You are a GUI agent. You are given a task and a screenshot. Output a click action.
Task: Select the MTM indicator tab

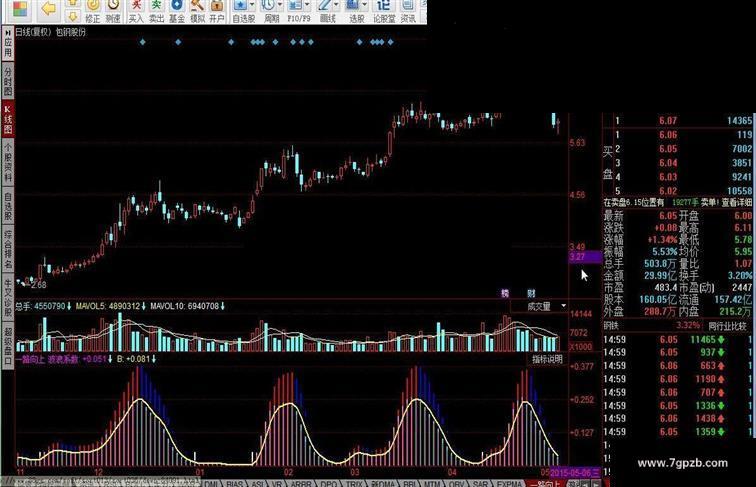pyautogui.click(x=432, y=483)
